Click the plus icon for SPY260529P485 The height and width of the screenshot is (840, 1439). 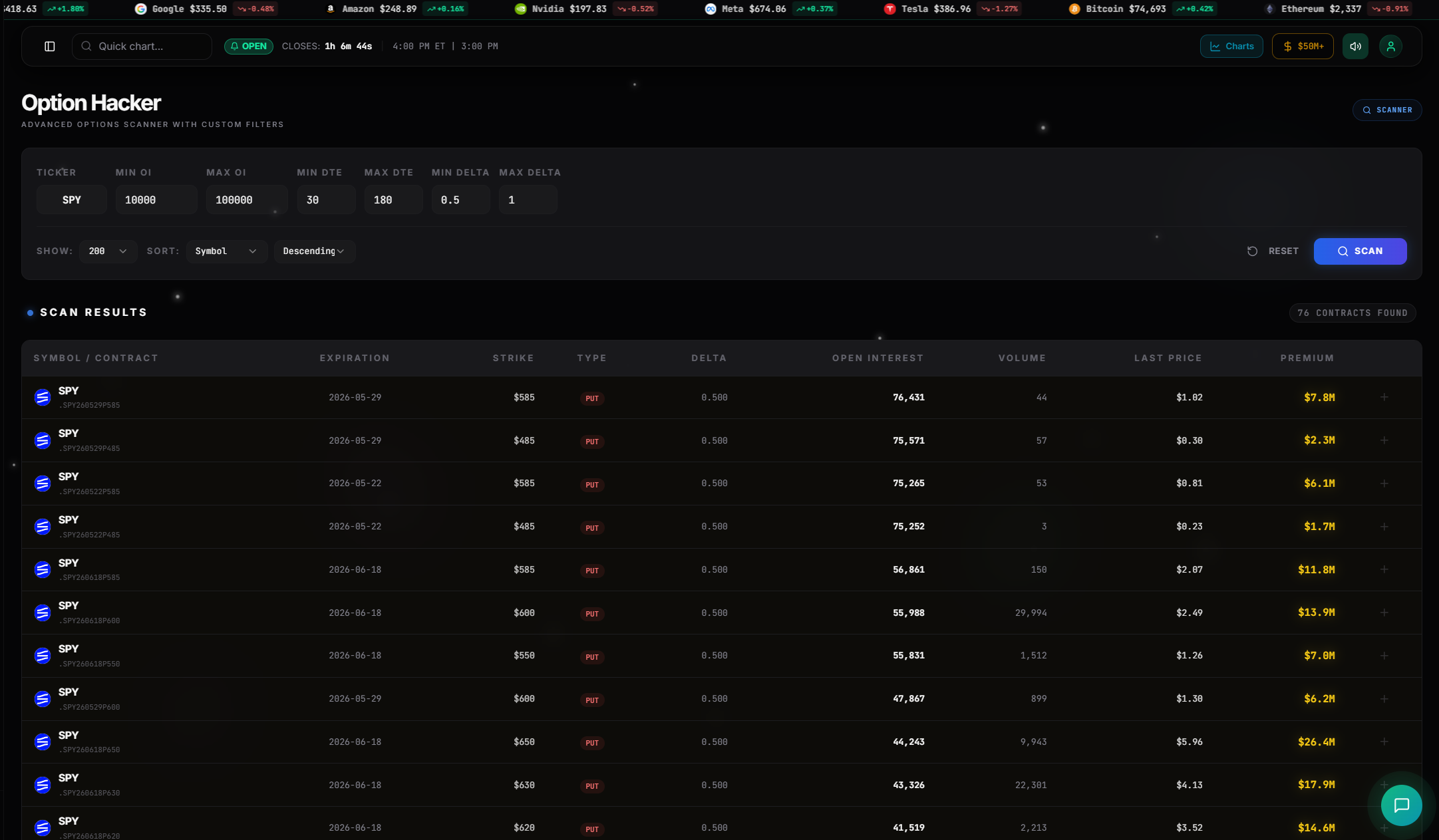1384,440
